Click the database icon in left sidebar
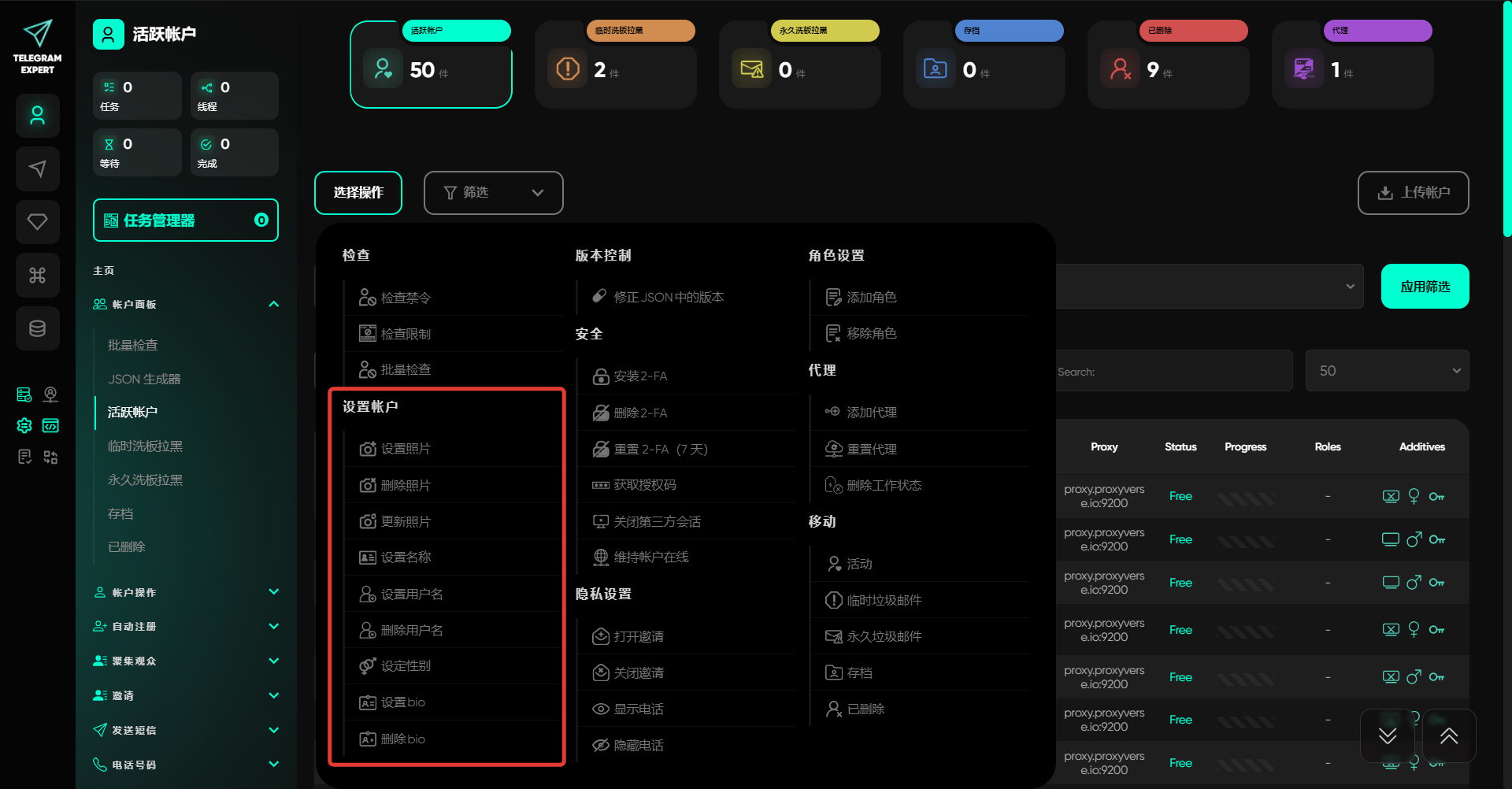Image resolution: width=1512 pixels, height=789 pixels. [x=37, y=328]
